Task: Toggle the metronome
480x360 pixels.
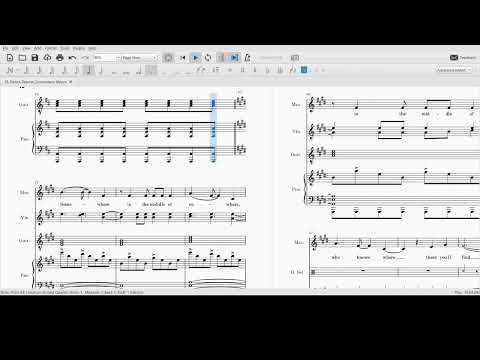Action: 247,58
